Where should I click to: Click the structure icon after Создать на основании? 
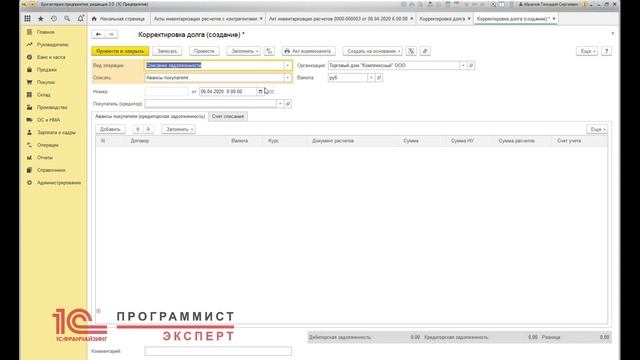(x=411, y=51)
